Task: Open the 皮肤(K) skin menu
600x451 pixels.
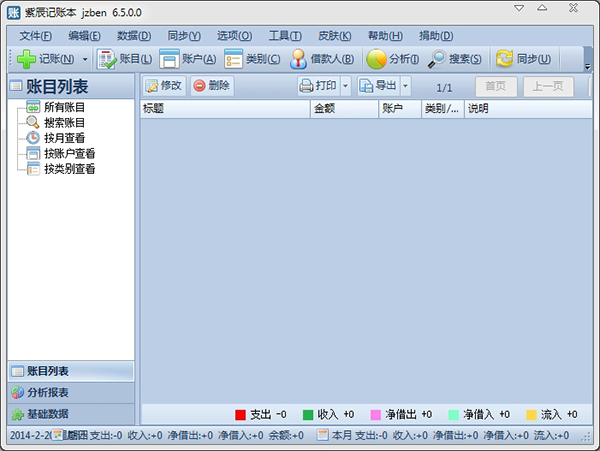Action: click(x=334, y=36)
